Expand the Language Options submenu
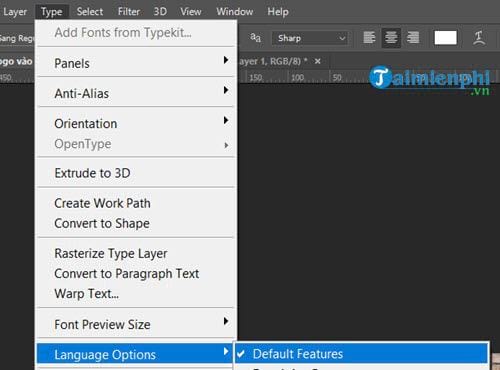500x370 pixels. click(135, 354)
